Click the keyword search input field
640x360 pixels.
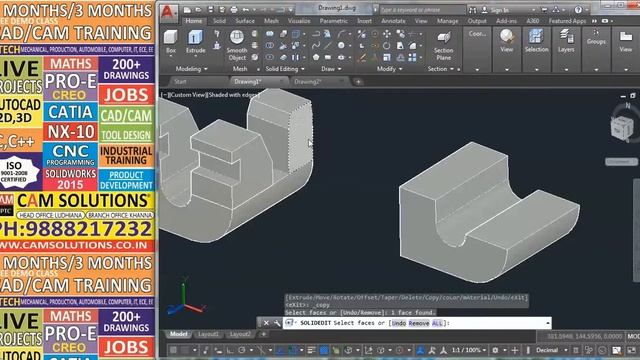click(422, 9)
